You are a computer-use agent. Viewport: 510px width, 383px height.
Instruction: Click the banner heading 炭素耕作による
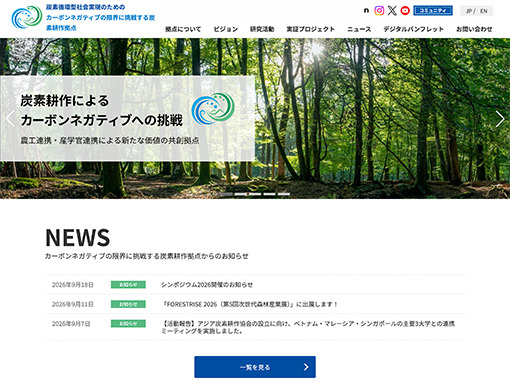point(65,101)
